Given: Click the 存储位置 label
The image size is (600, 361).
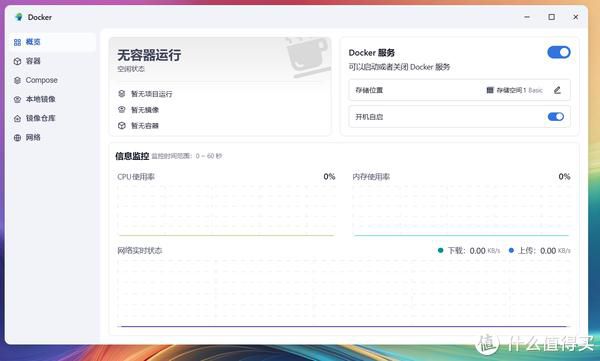Looking at the screenshot, I should click(x=369, y=90).
